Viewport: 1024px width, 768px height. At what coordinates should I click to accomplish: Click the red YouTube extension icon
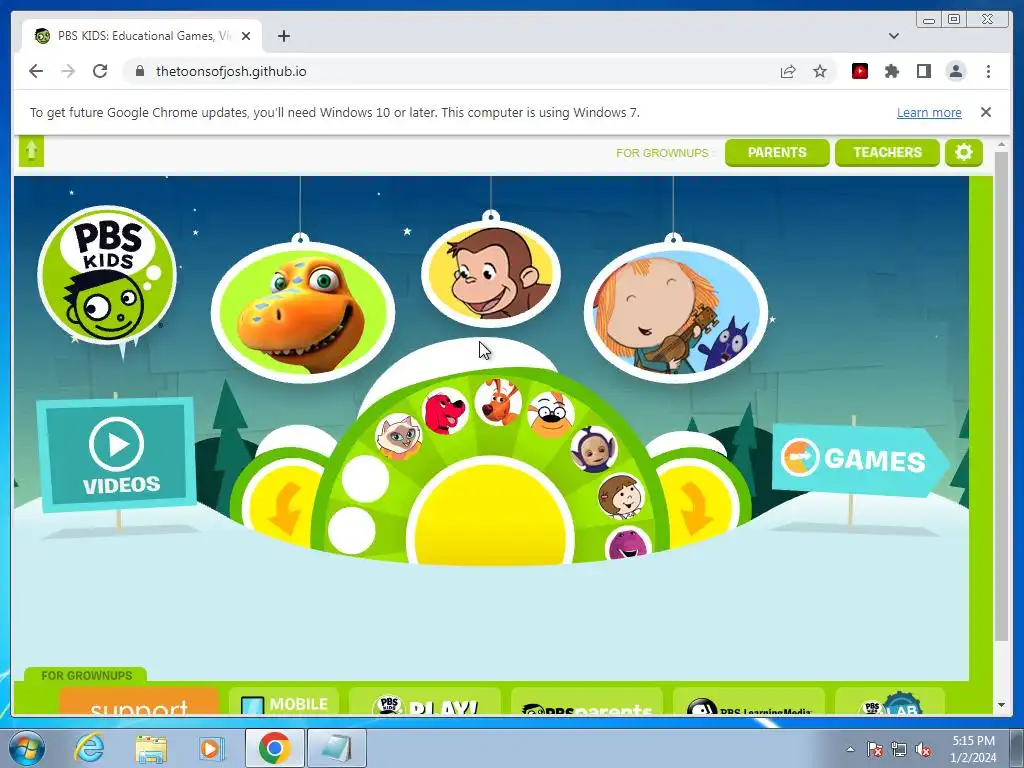tap(859, 71)
